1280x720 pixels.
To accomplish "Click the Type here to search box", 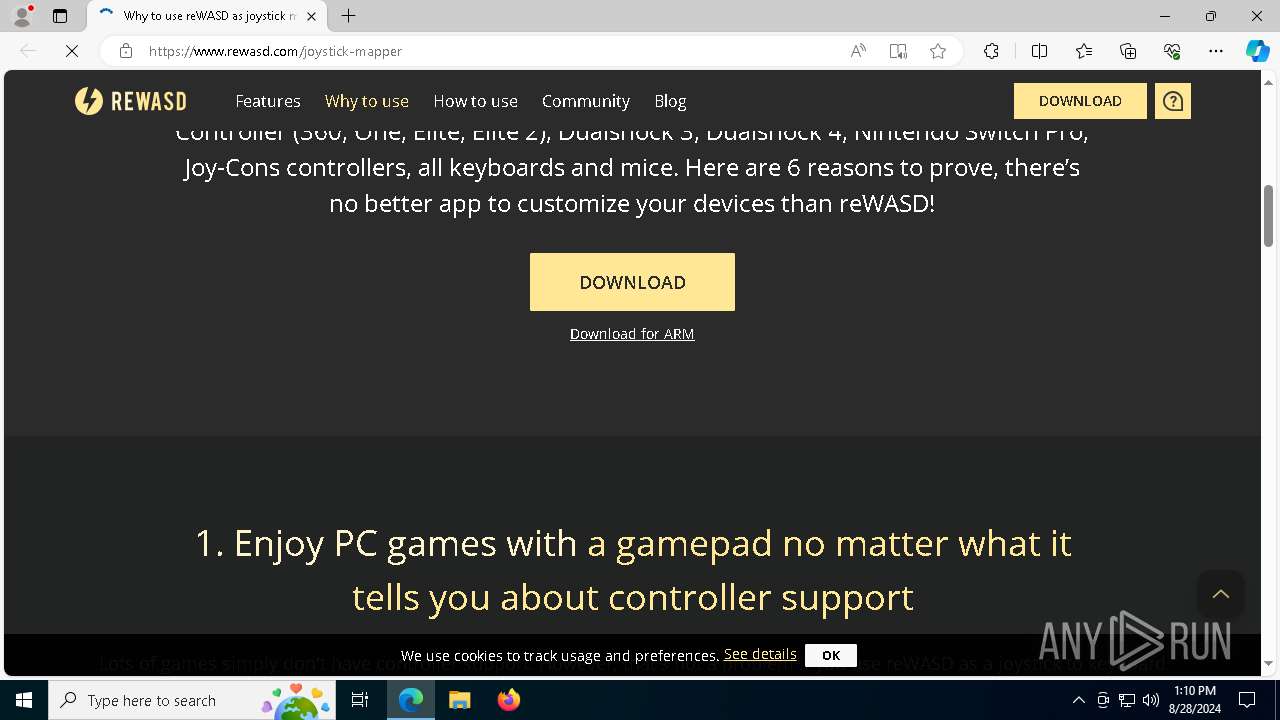I will pos(190,700).
